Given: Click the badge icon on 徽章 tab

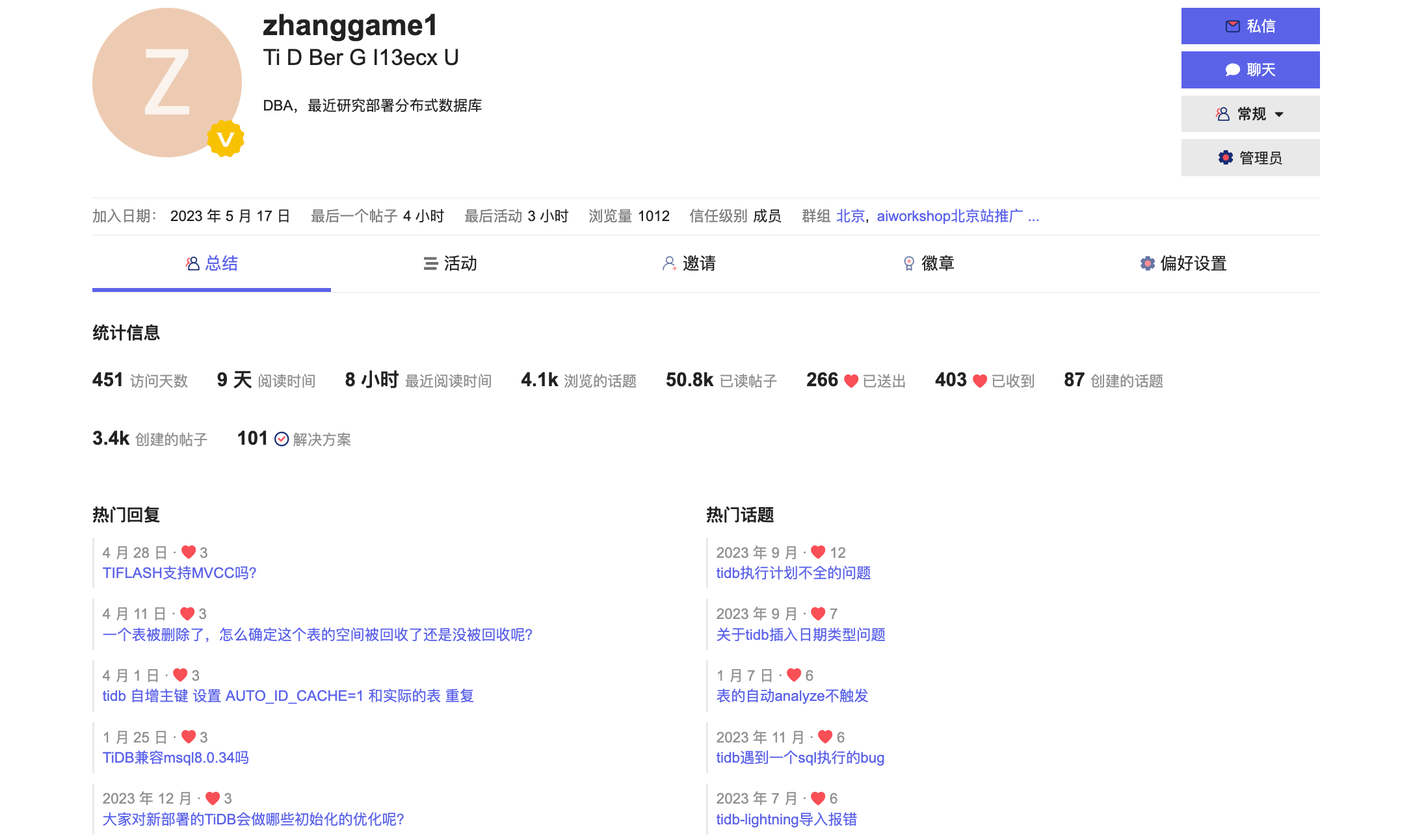Looking at the screenshot, I should tap(909, 263).
